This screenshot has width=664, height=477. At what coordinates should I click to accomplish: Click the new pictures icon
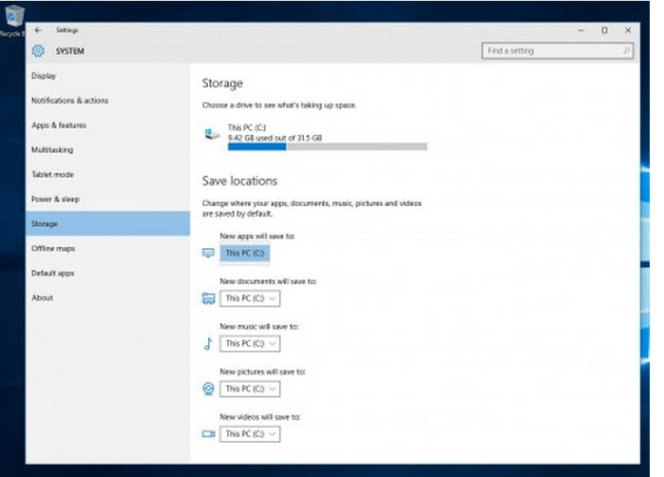[x=208, y=388]
